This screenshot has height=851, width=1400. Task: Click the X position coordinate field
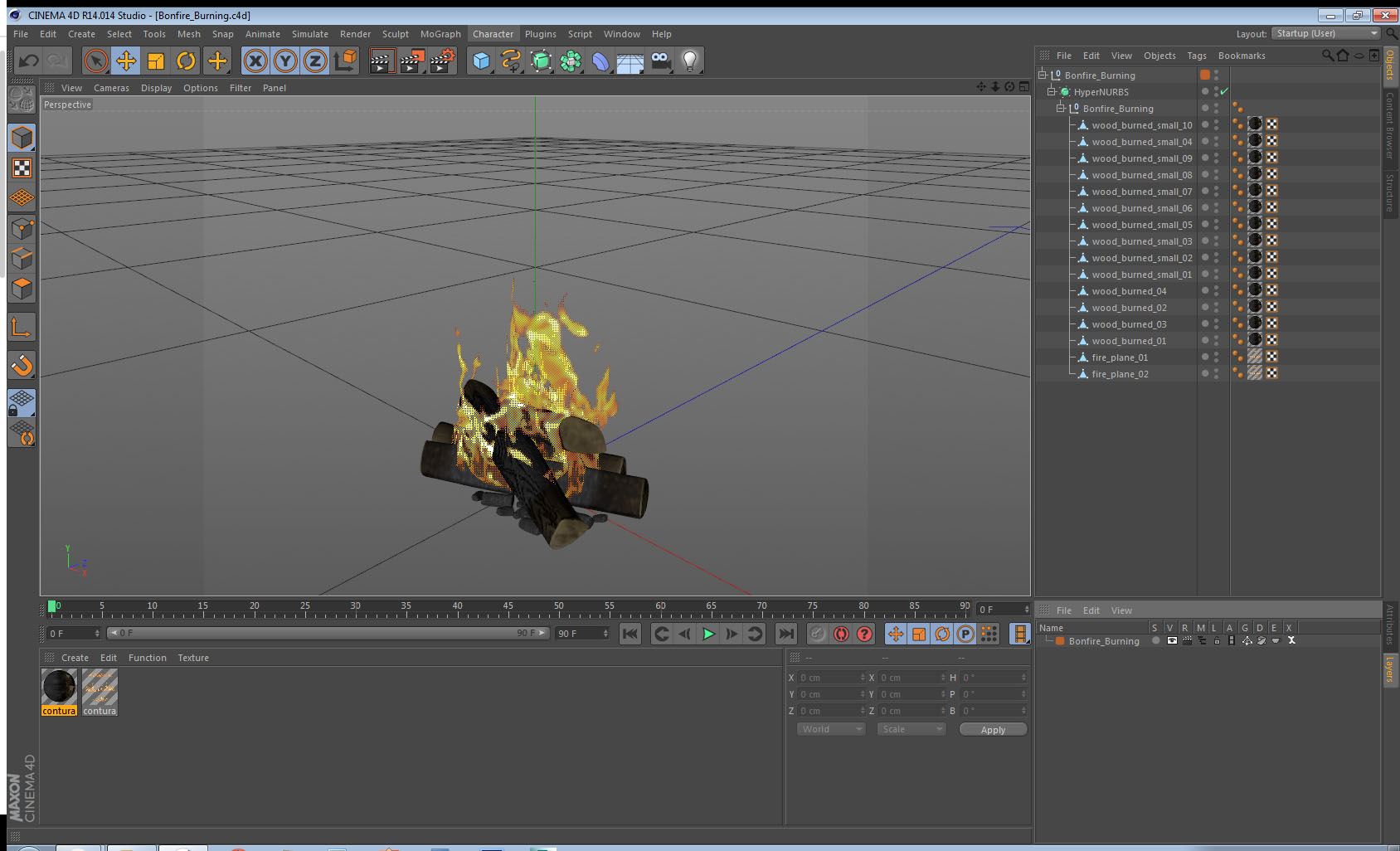point(831,678)
